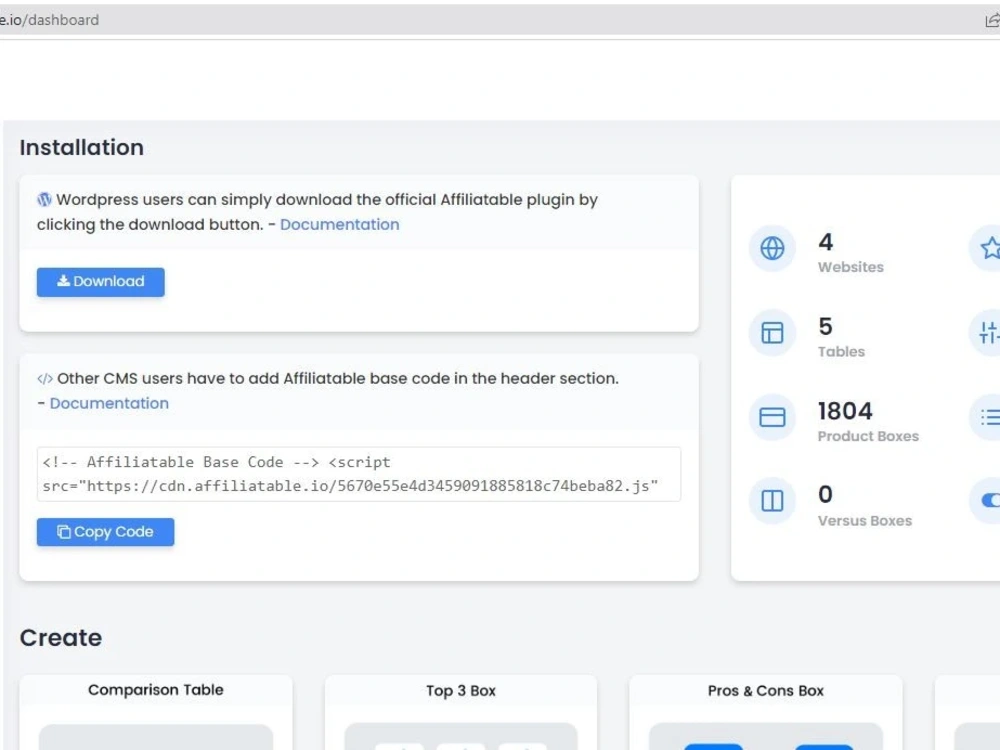Open WordPress plugin Documentation link

pos(339,224)
